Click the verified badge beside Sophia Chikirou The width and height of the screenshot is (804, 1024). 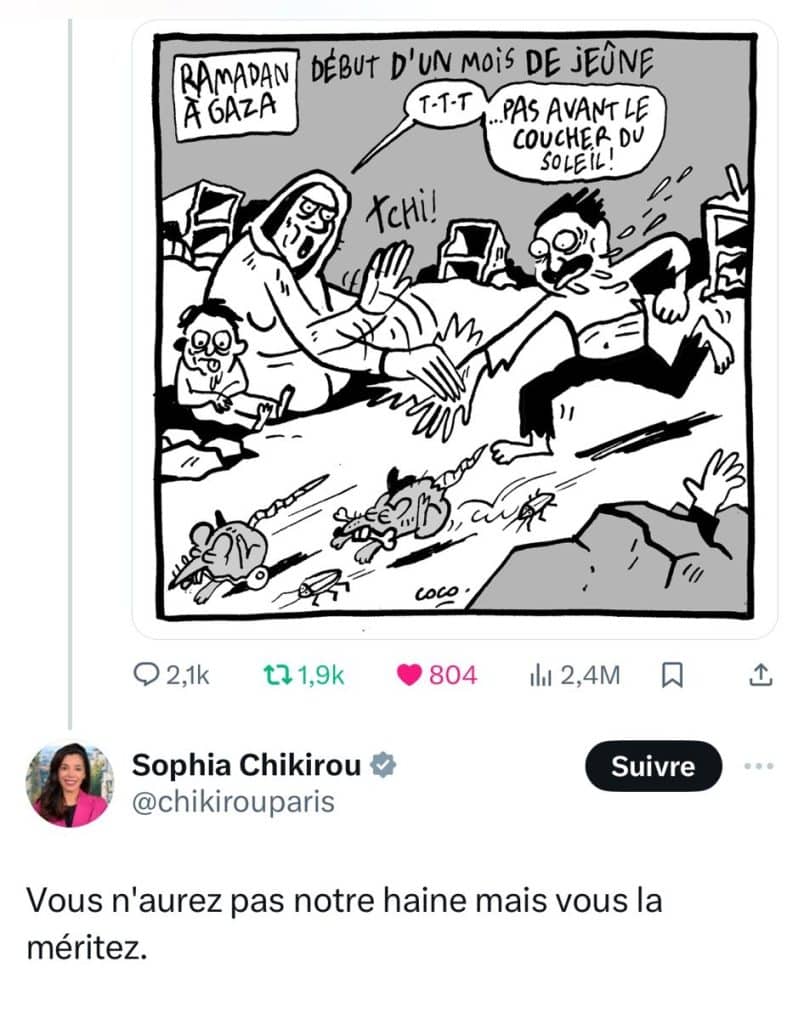(383, 765)
